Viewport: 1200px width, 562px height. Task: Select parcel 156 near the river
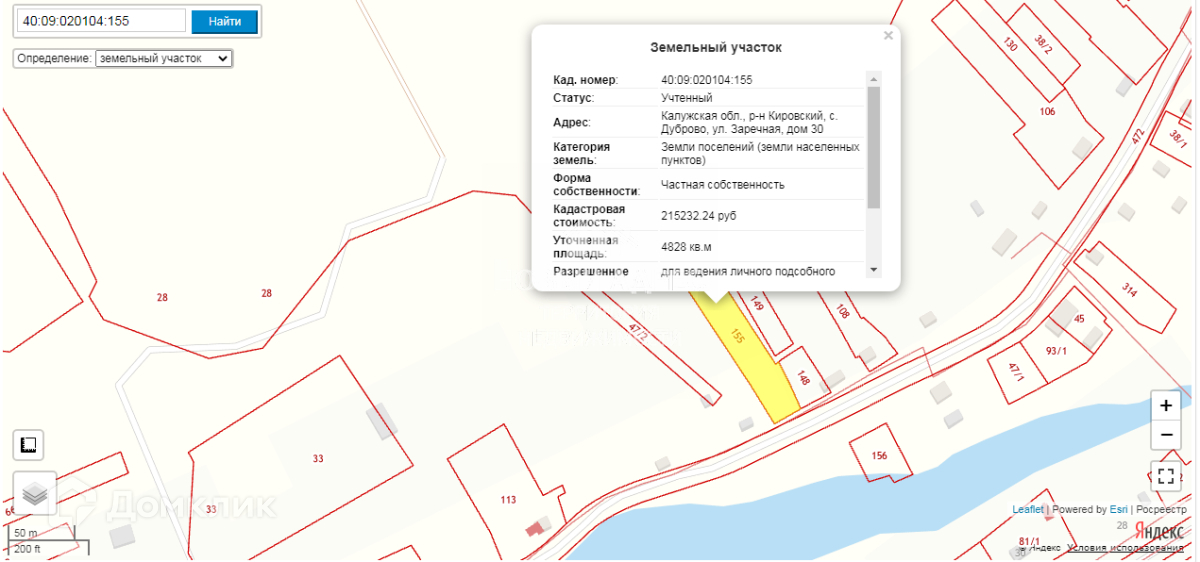coord(880,456)
